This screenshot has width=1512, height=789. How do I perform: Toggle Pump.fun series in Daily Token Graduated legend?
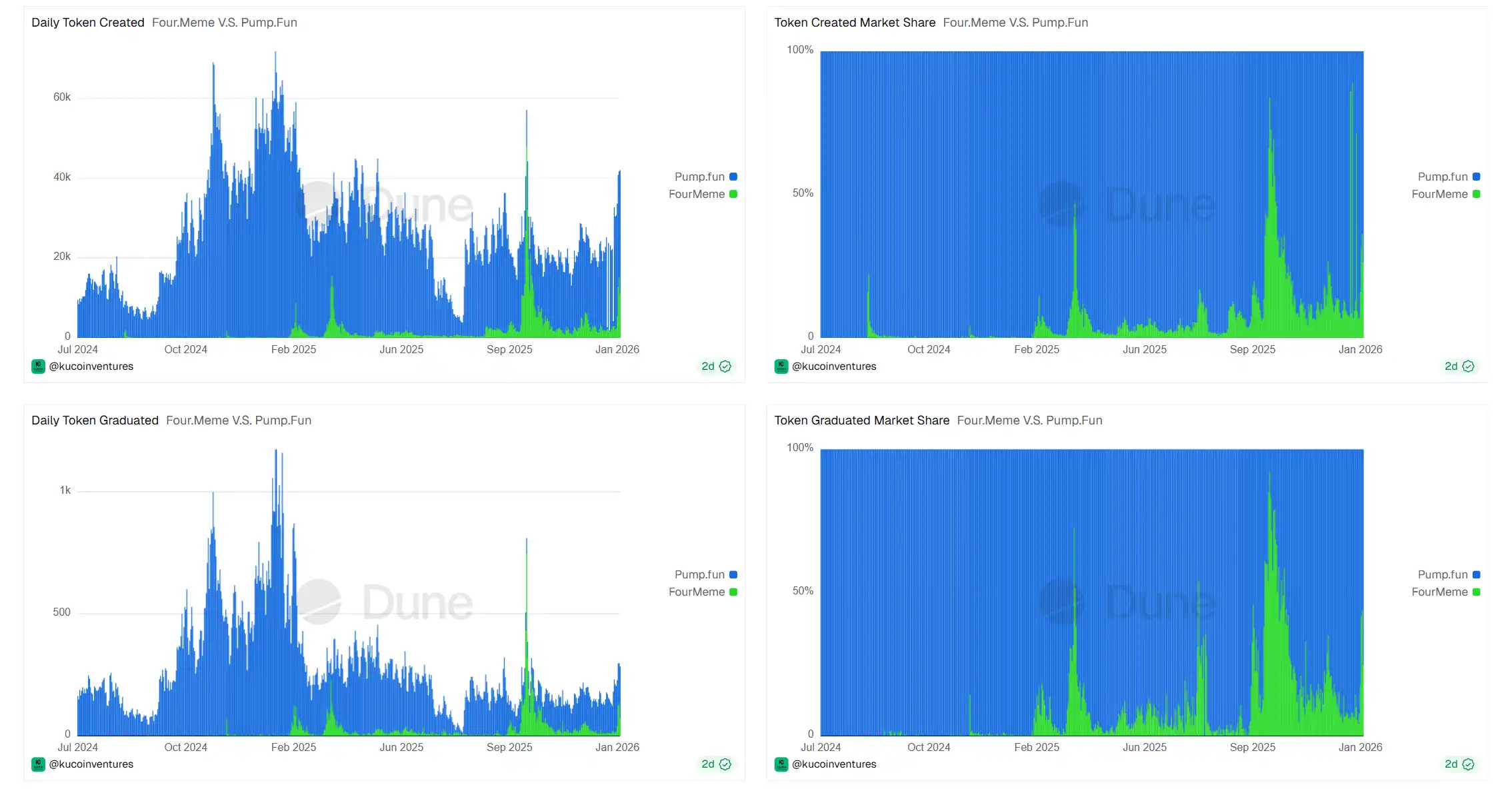(x=699, y=574)
